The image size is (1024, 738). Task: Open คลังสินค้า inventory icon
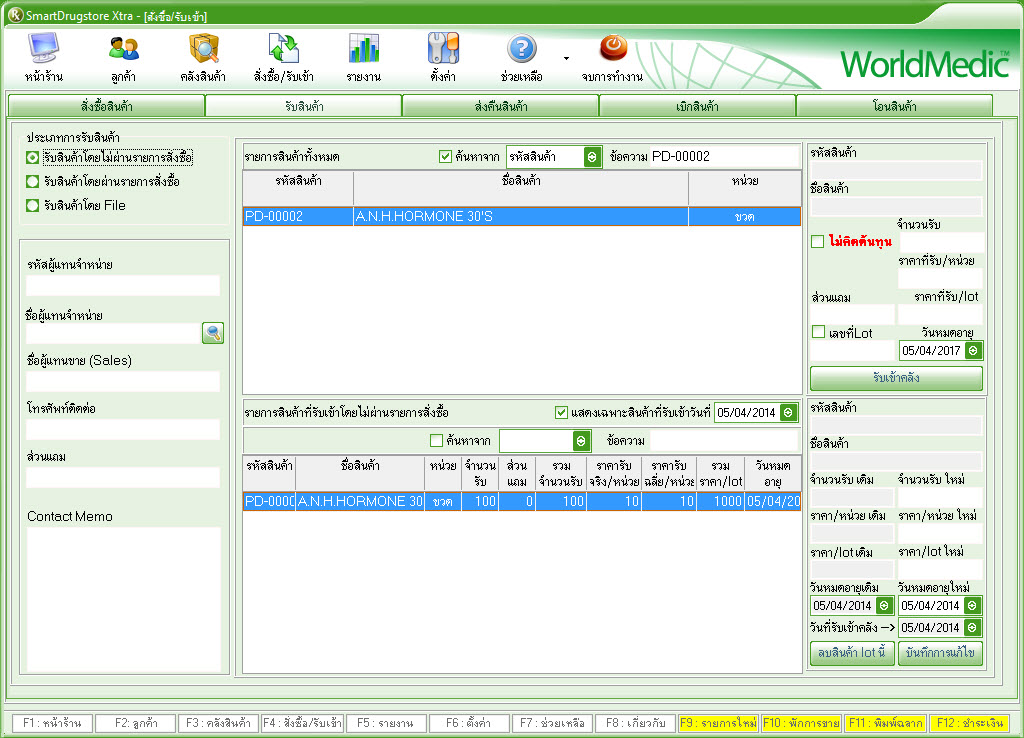tap(203, 49)
